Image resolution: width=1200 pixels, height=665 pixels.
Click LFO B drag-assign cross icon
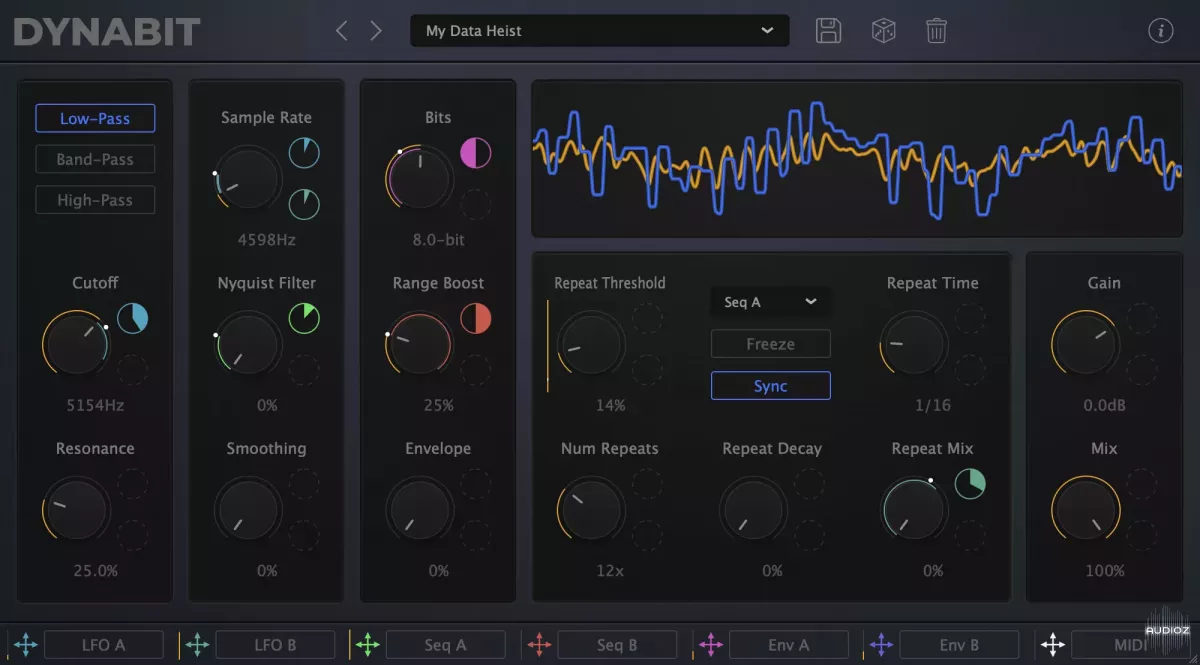(197, 645)
